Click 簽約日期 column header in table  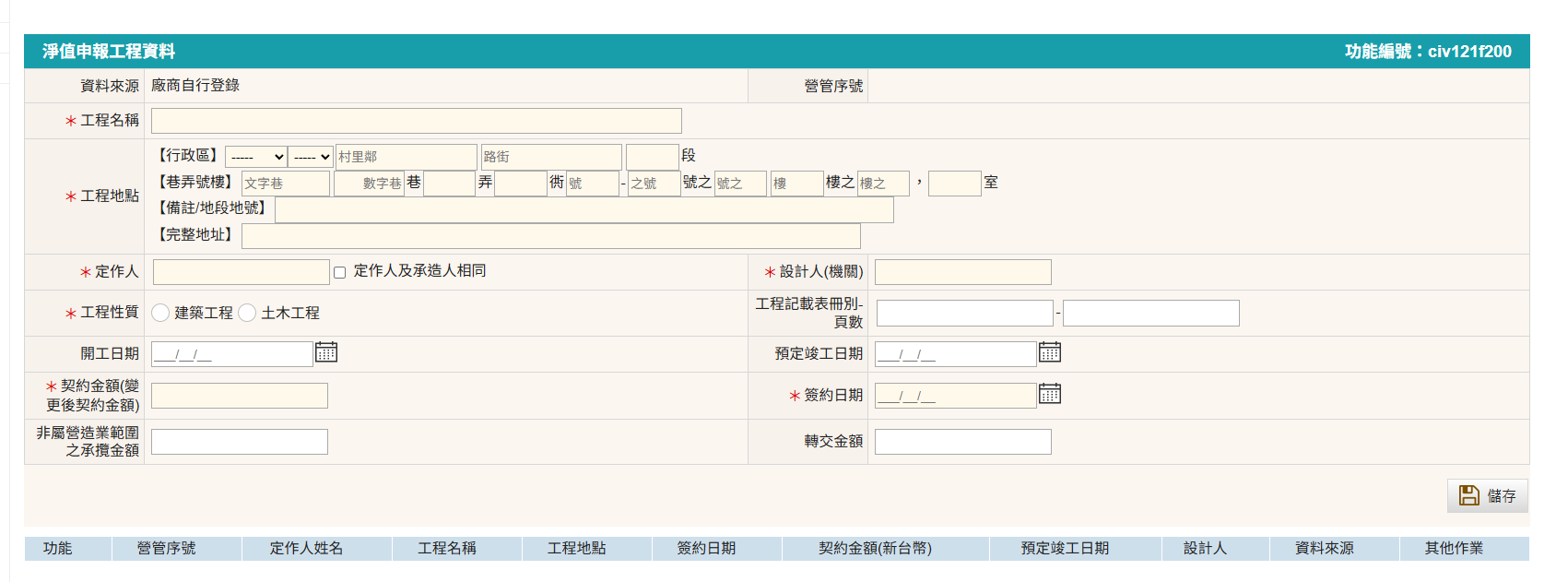[706, 549]
